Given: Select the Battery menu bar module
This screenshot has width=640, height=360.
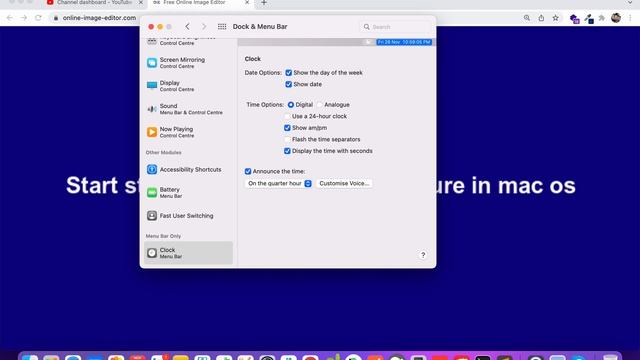Looking at the screenshot, I should pyautogui.click(x=188, y=193).
